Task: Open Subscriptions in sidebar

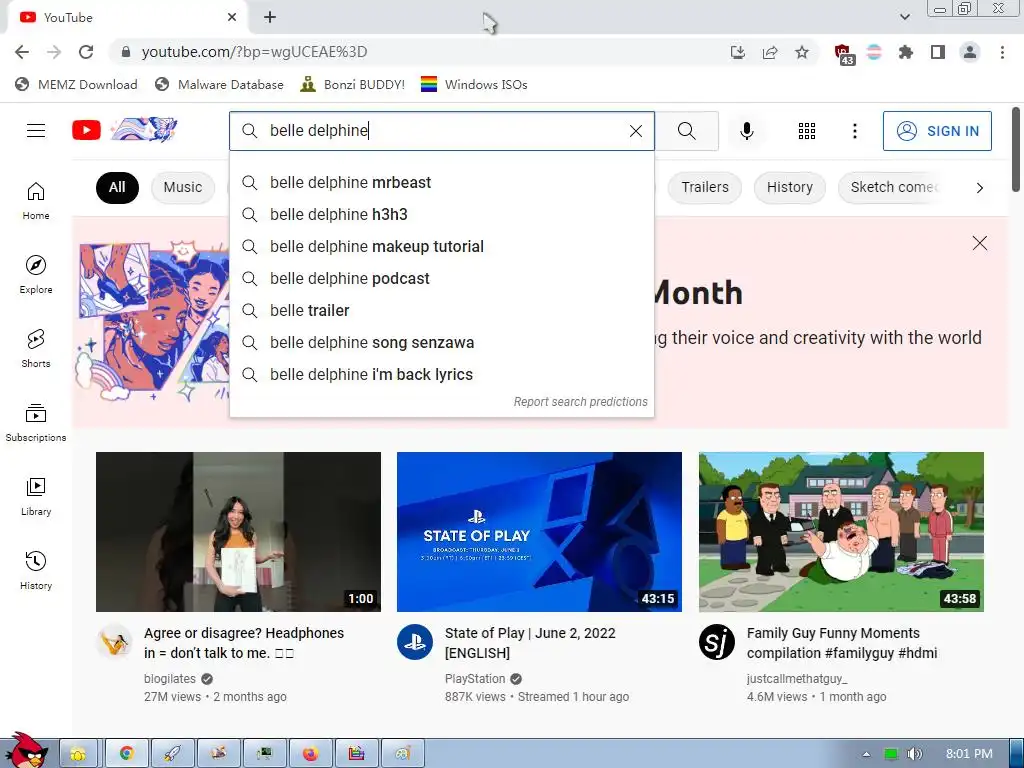Action: tap(36, 423)
